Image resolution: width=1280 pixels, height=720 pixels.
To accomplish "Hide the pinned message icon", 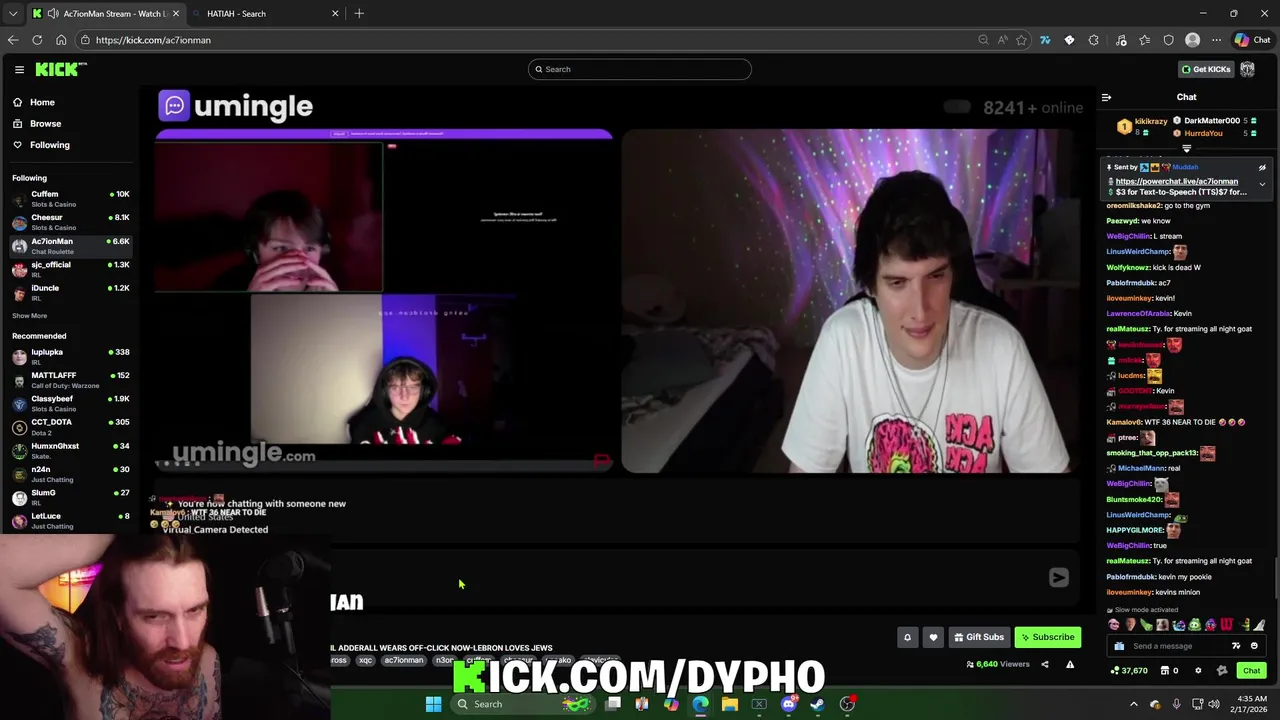I will pos(1262,168).
